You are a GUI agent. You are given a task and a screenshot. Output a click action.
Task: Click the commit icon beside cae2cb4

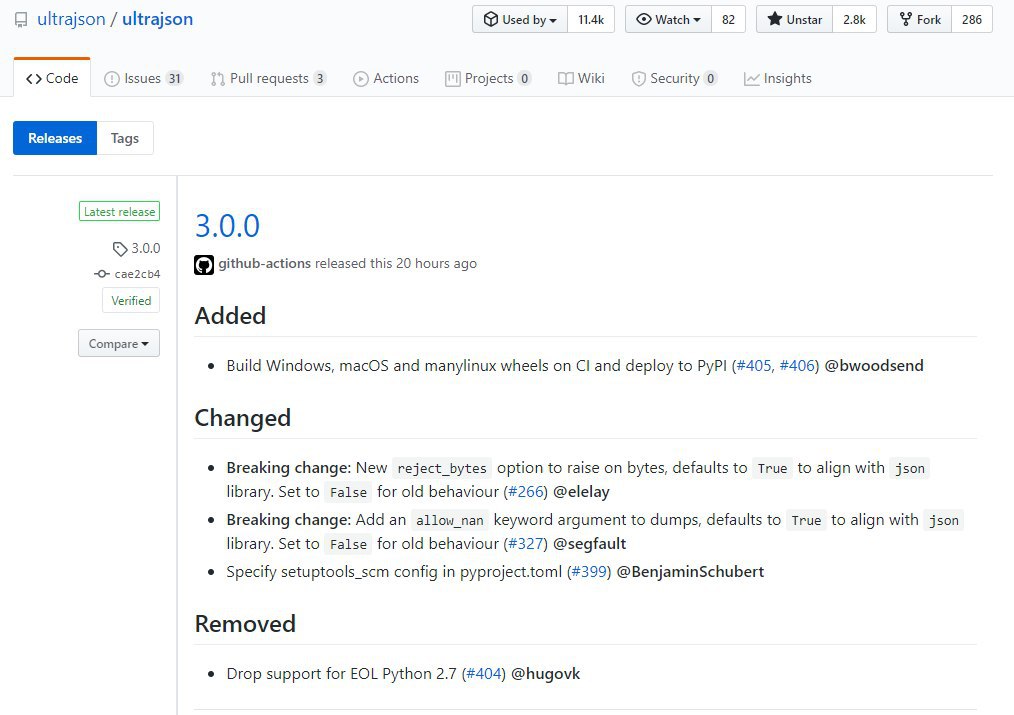(x=102, y=274)
